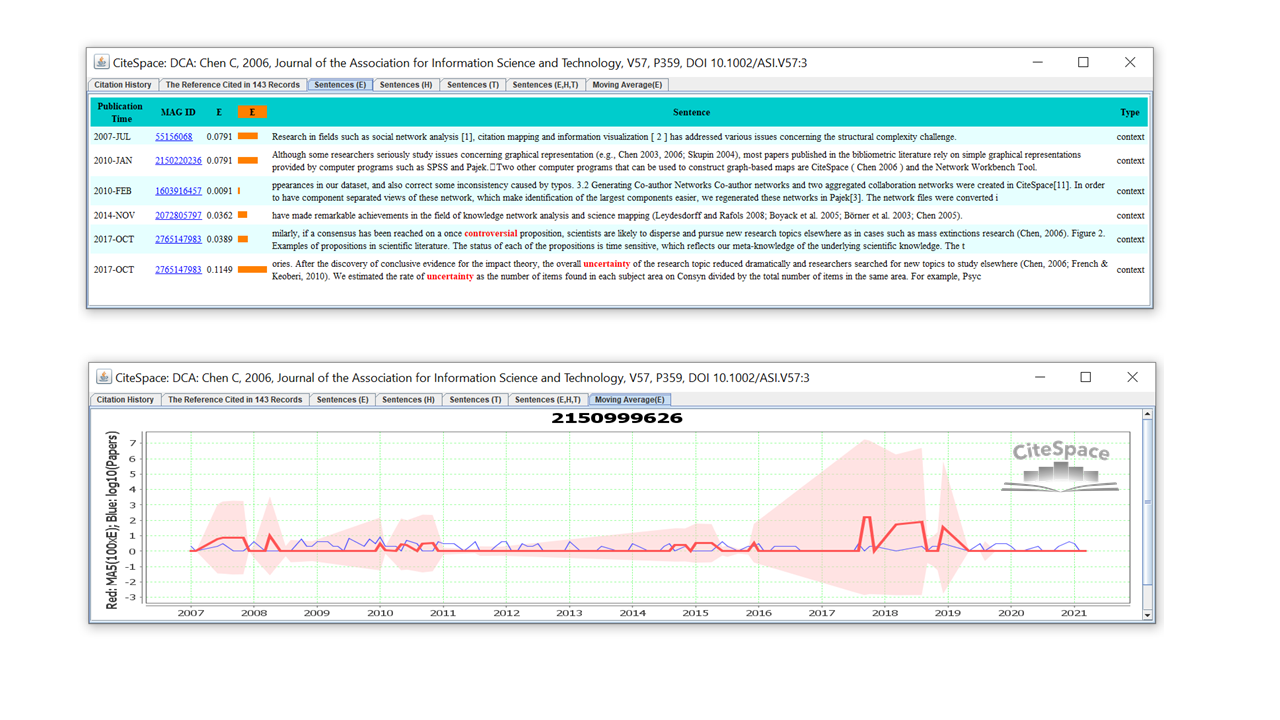Switch to Sentences (H) tab in the upper window
This screenshot has height=720, width=1280.
(x=406, y=85)
